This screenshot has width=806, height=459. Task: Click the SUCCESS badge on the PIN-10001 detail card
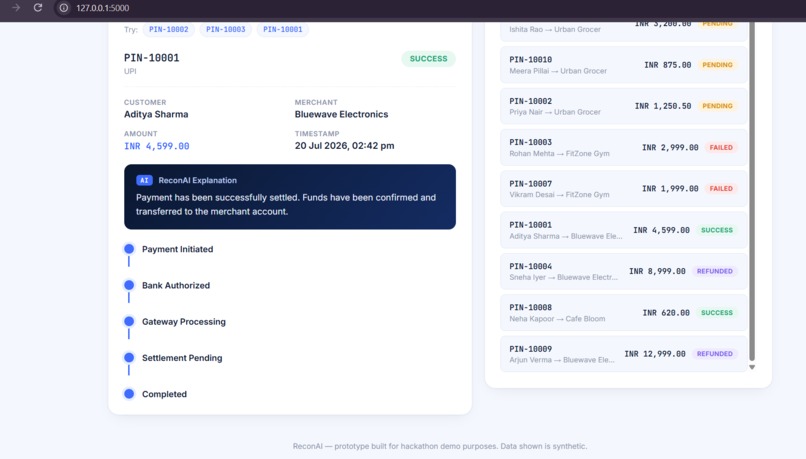428,59
